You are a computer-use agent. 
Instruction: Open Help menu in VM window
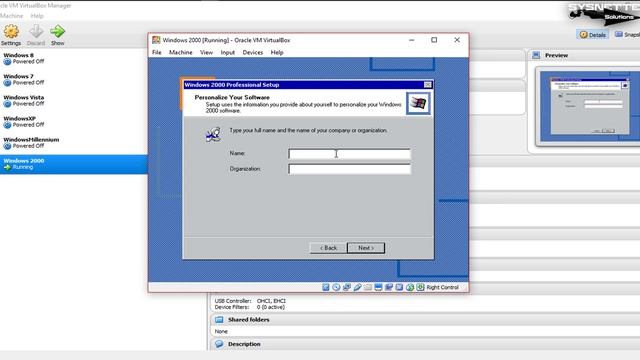tap(277, 53)
